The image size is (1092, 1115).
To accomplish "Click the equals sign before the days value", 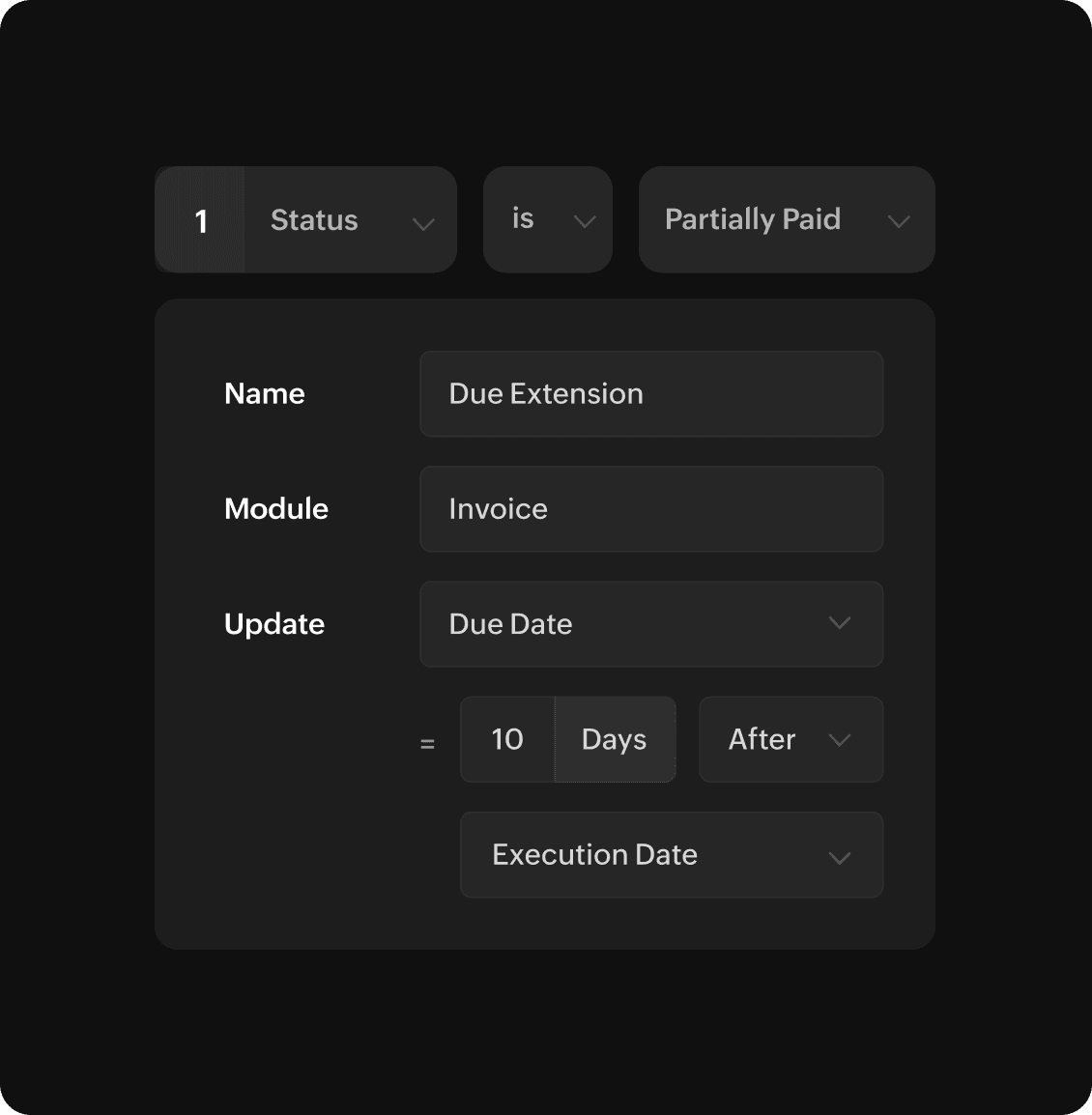I will coord(427,743).
